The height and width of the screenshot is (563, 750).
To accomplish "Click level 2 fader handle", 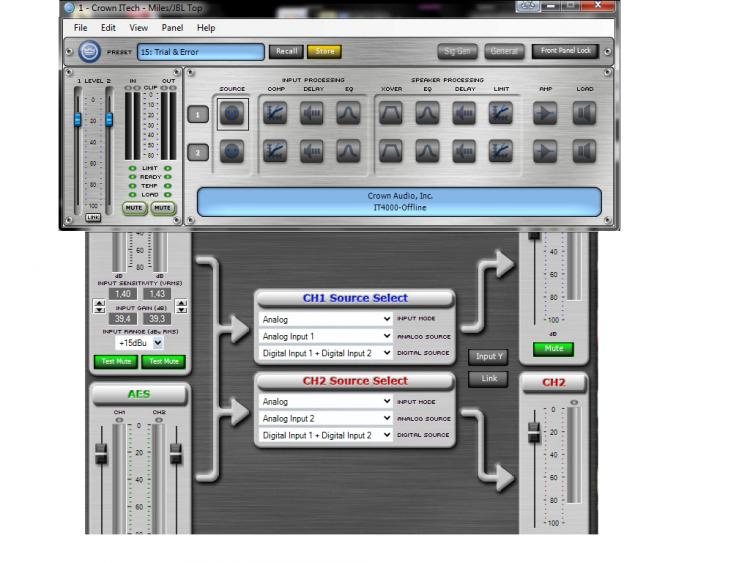I will click(109, 119).
